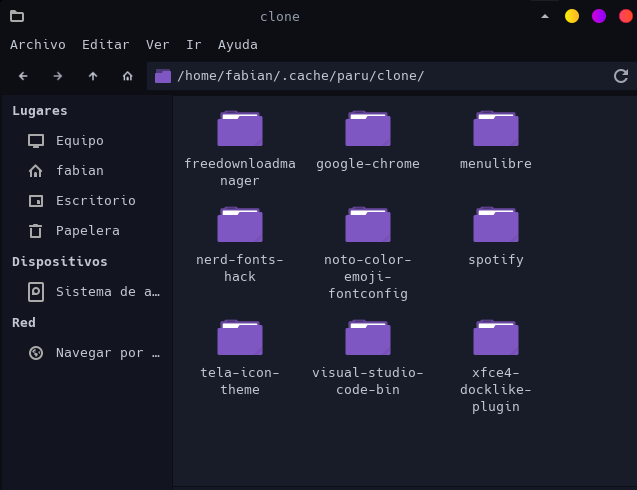Open the Archivo menu
Screen dimensions: 637x490
point(38,45)
